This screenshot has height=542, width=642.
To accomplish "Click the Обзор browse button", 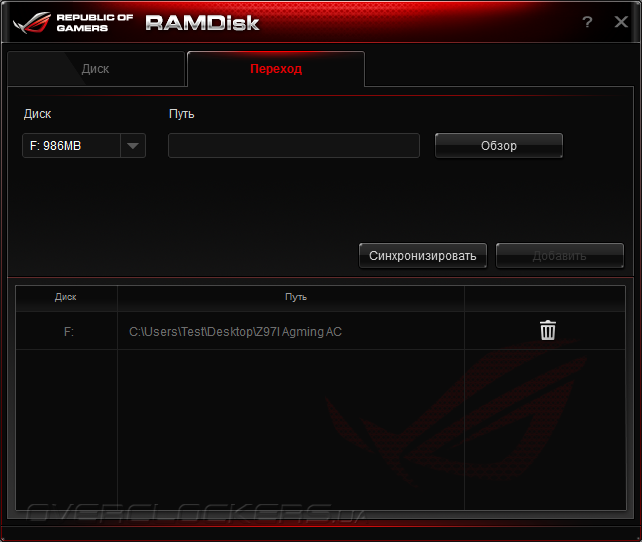I will pos(499,146).
